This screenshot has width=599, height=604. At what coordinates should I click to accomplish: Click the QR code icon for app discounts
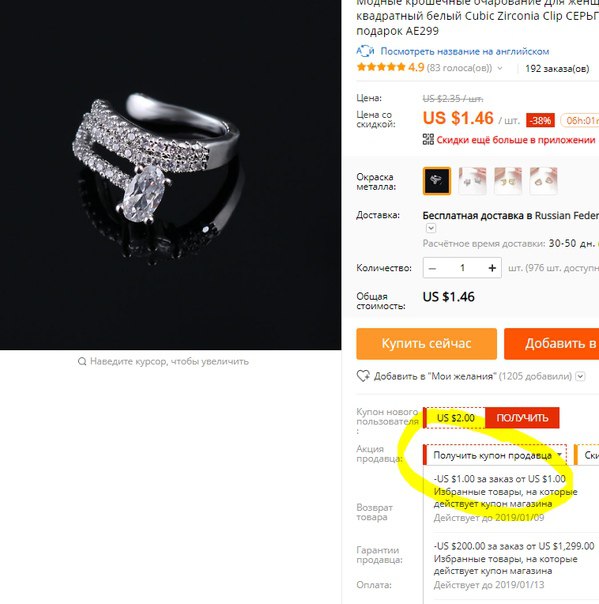[x=428, y=139]
